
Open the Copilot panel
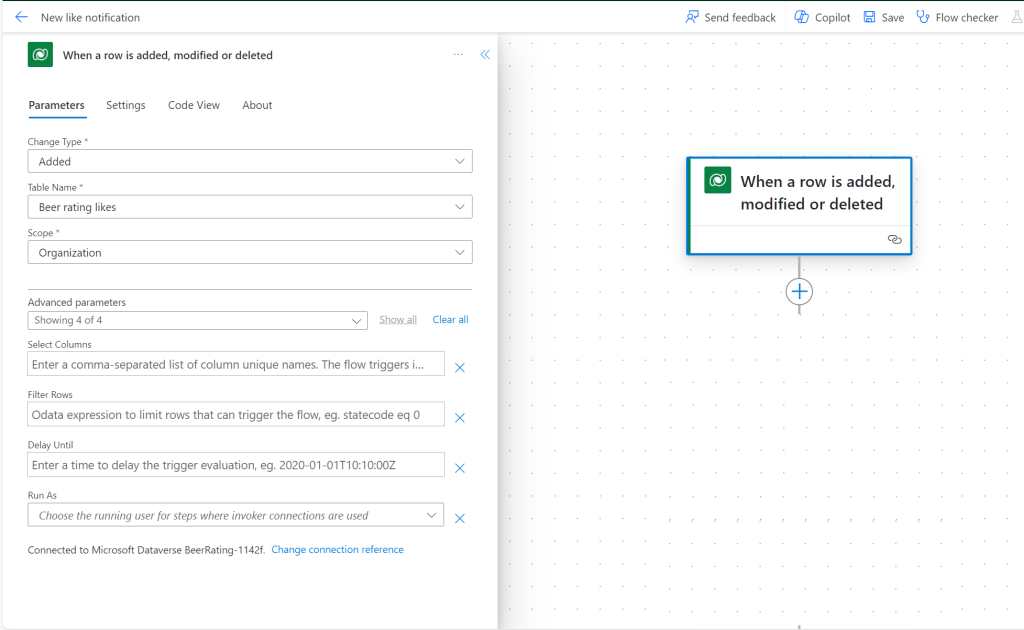pyautogui.click(x=822, y=17)
